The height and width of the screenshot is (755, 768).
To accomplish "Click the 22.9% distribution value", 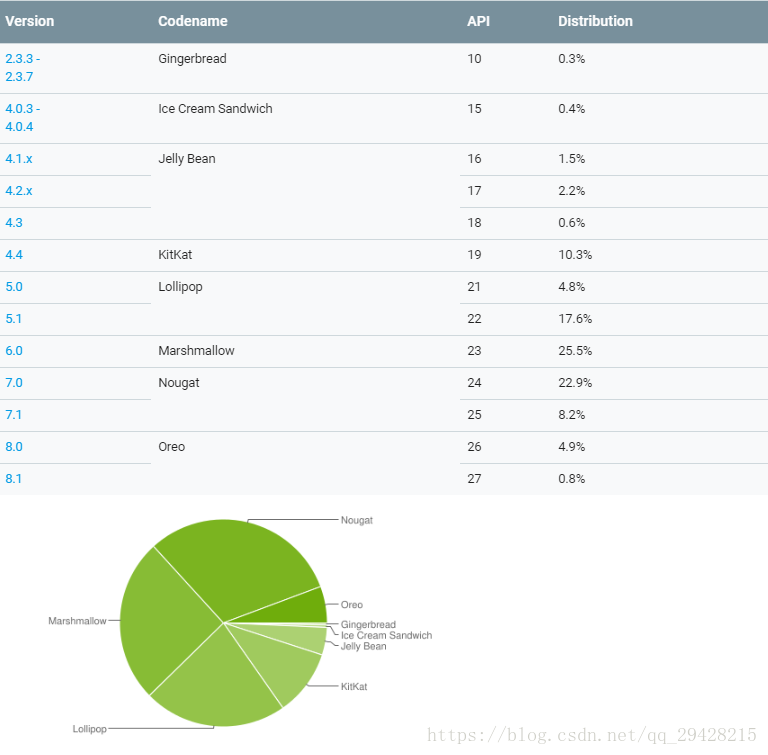I will point(575,383).
